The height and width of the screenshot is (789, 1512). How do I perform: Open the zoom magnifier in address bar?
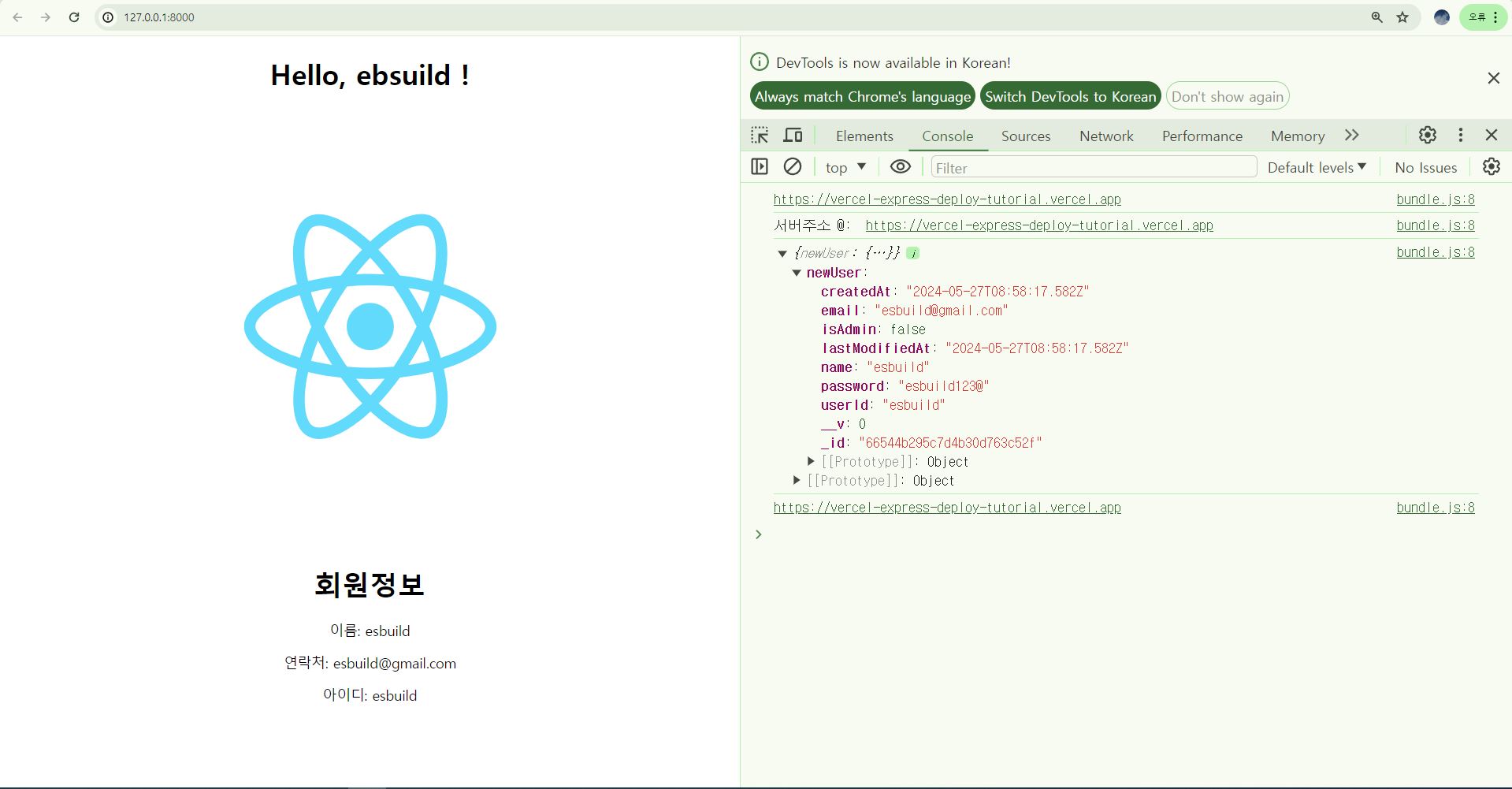click(1377, 17)
